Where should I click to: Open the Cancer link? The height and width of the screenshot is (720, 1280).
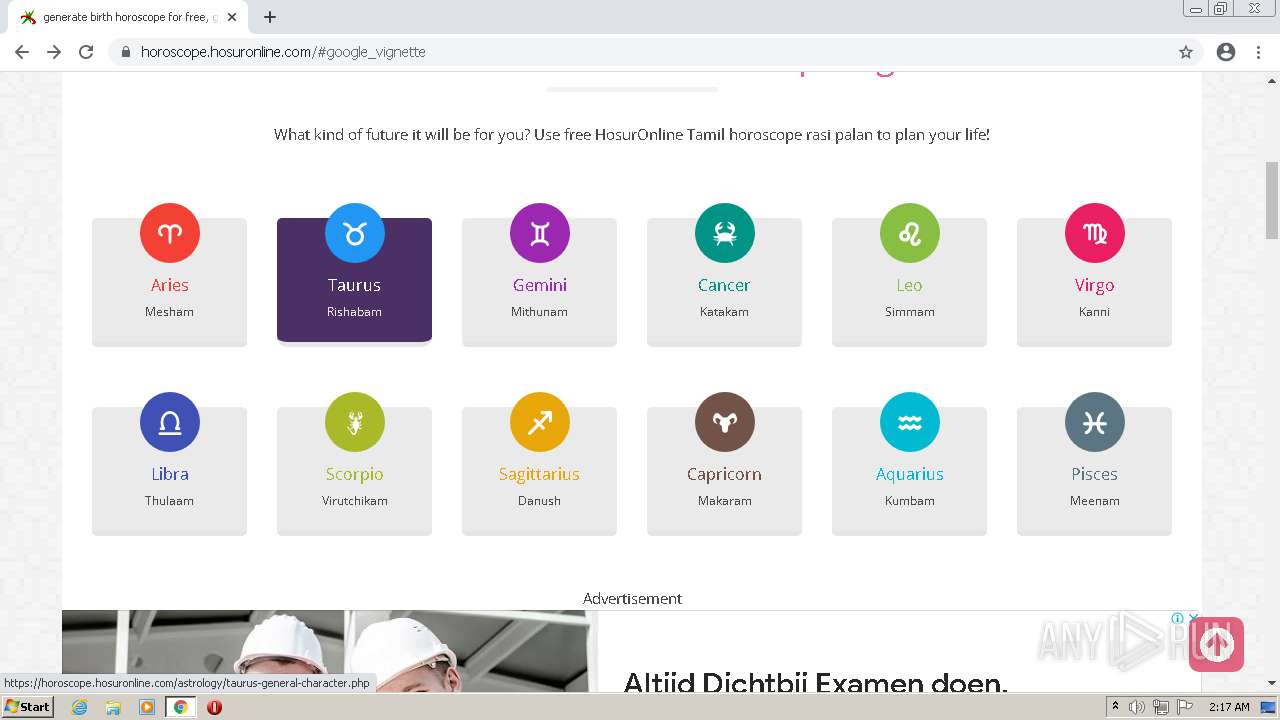point(724,285)
